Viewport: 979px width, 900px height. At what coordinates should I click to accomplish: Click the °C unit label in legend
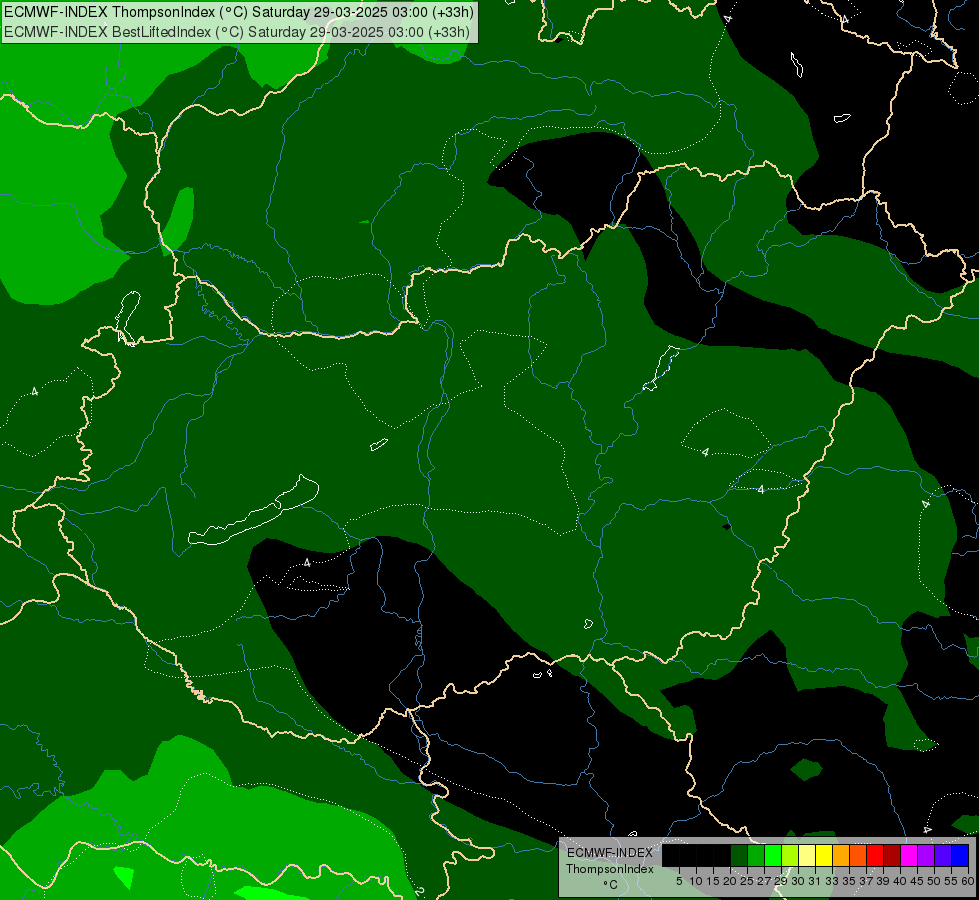611,884
